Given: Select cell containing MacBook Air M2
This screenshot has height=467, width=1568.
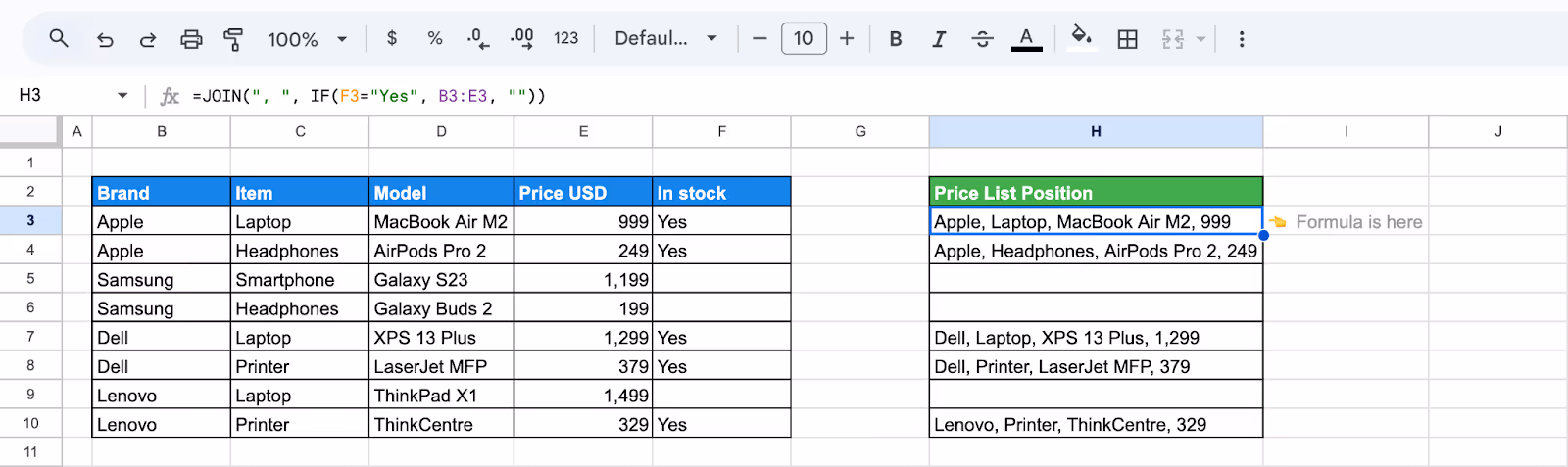Looking at the screenshot, I should click(441, 221).
